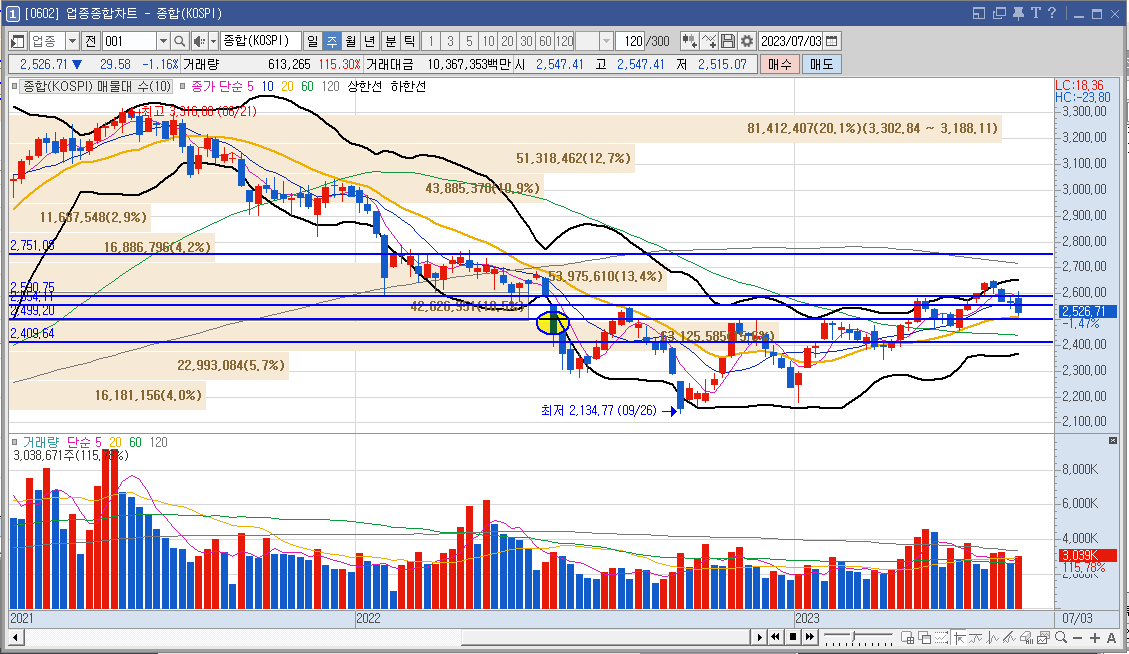The height and width of the screenshot is (654, 1129).
Task: Click the duplicate window icon in title bar
Action: pos(999,13)
